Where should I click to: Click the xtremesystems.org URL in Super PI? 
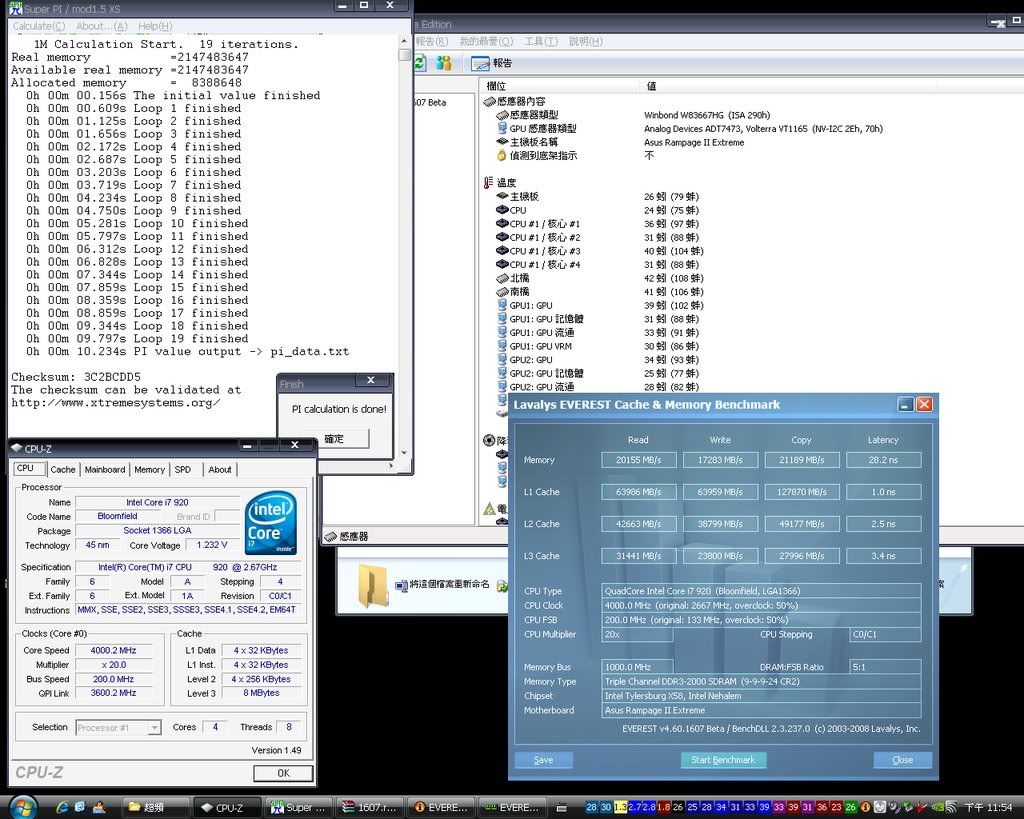coord(116,403)
